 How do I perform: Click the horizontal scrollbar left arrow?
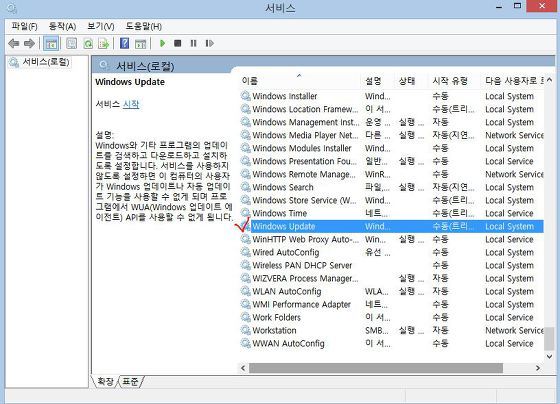point(243,368)
